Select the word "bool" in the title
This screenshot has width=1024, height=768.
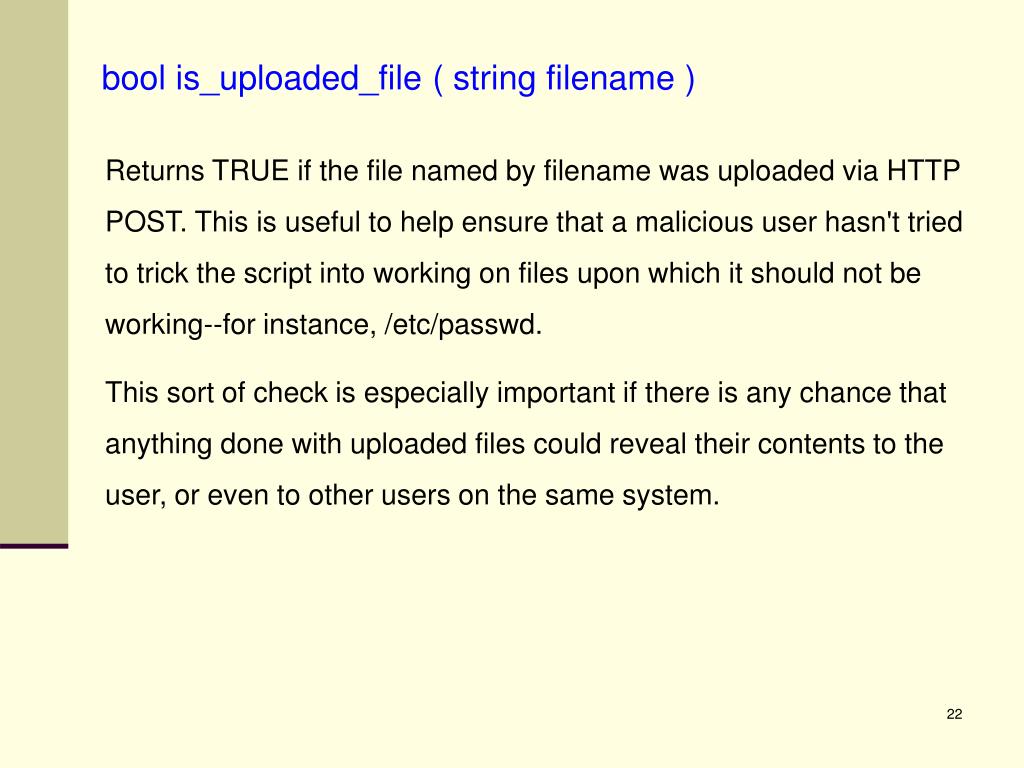133,78
